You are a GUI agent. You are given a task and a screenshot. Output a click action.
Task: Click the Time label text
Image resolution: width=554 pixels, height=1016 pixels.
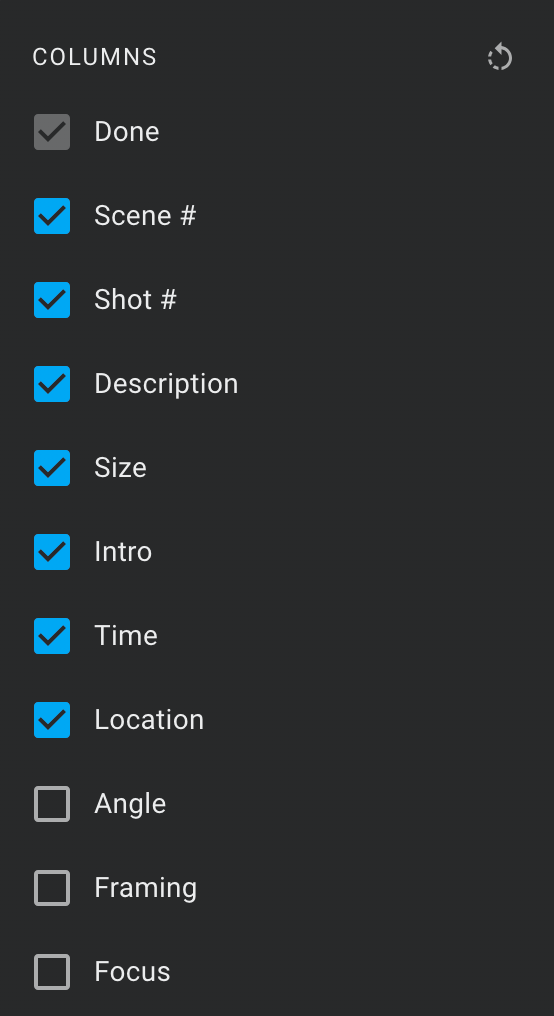pyautogui.click(x=126, y=636)
